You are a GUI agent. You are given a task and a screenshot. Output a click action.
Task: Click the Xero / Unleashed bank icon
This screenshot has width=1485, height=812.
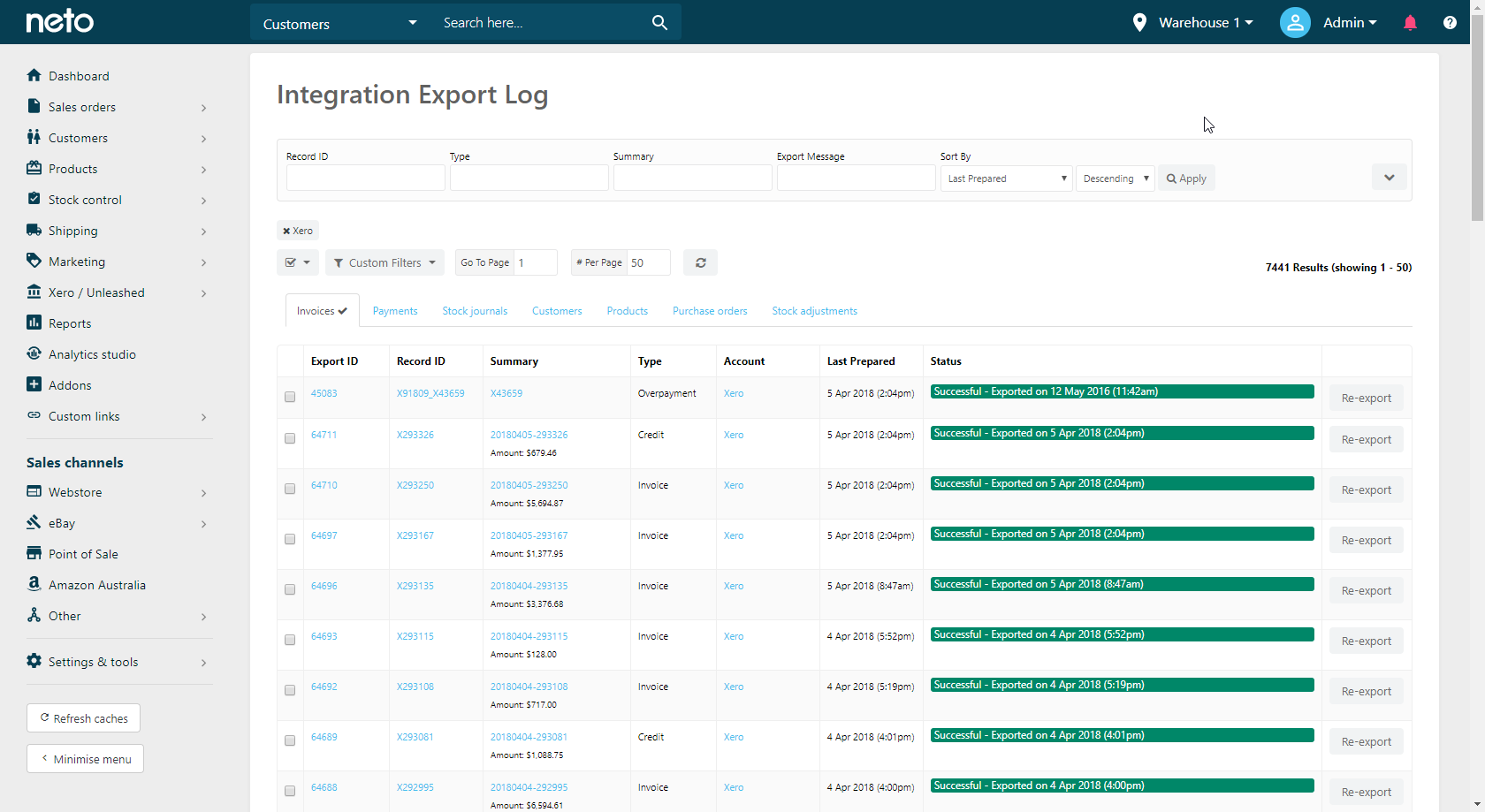point(34,292)
